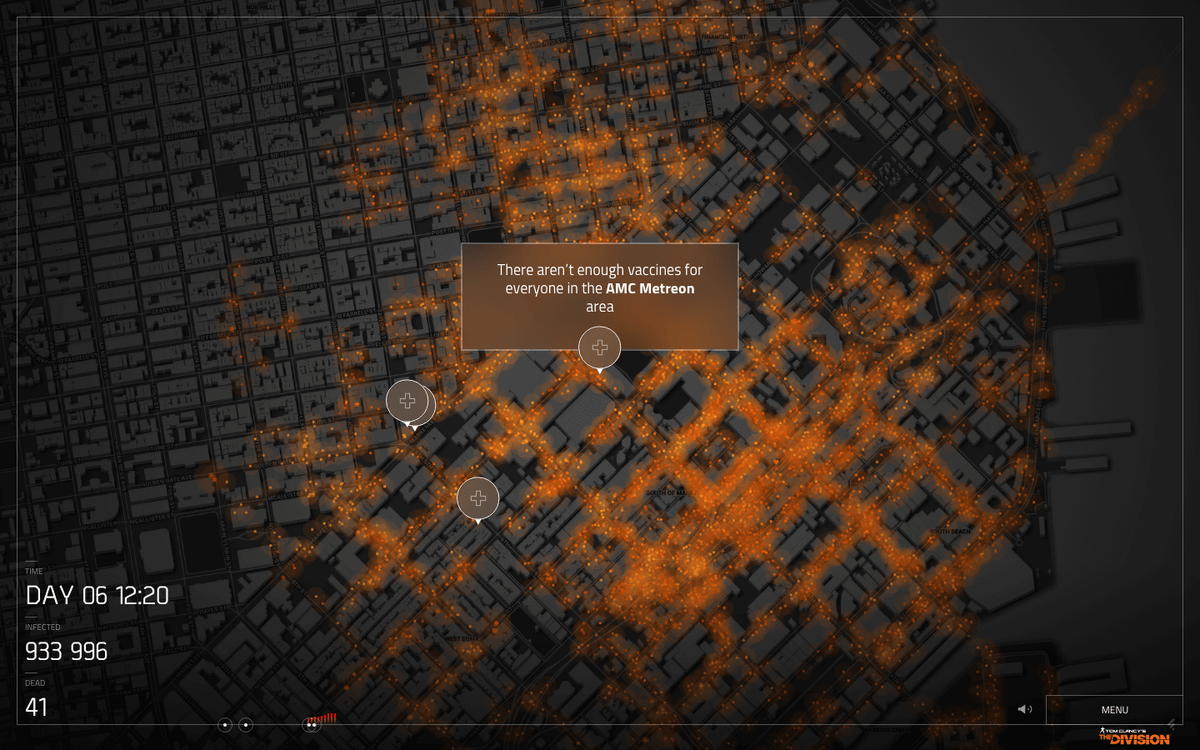1200x750 pixels.
Task: Select the hospital marker under the AMC Metreon tooltip
Action: 599,348
